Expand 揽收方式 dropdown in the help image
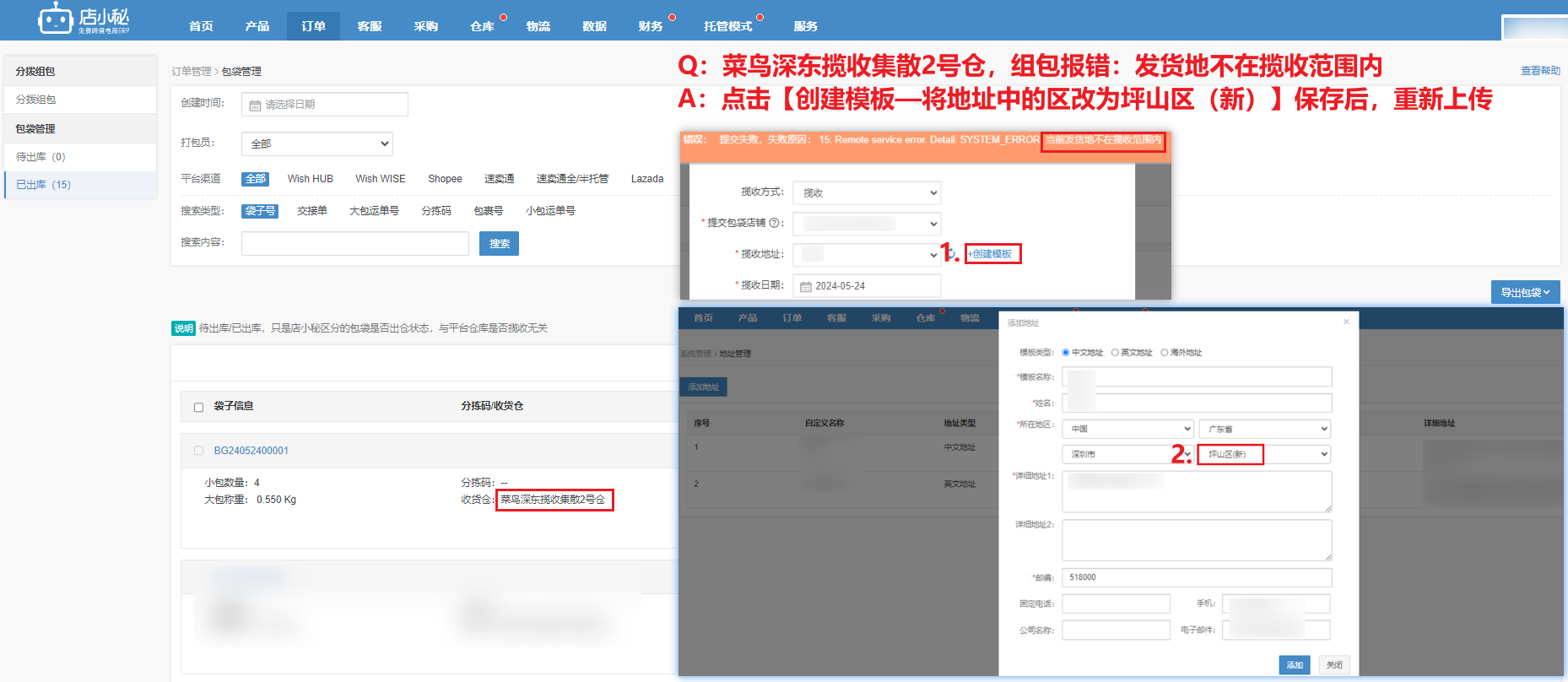 pyautogui.click(x=867, y=192)
